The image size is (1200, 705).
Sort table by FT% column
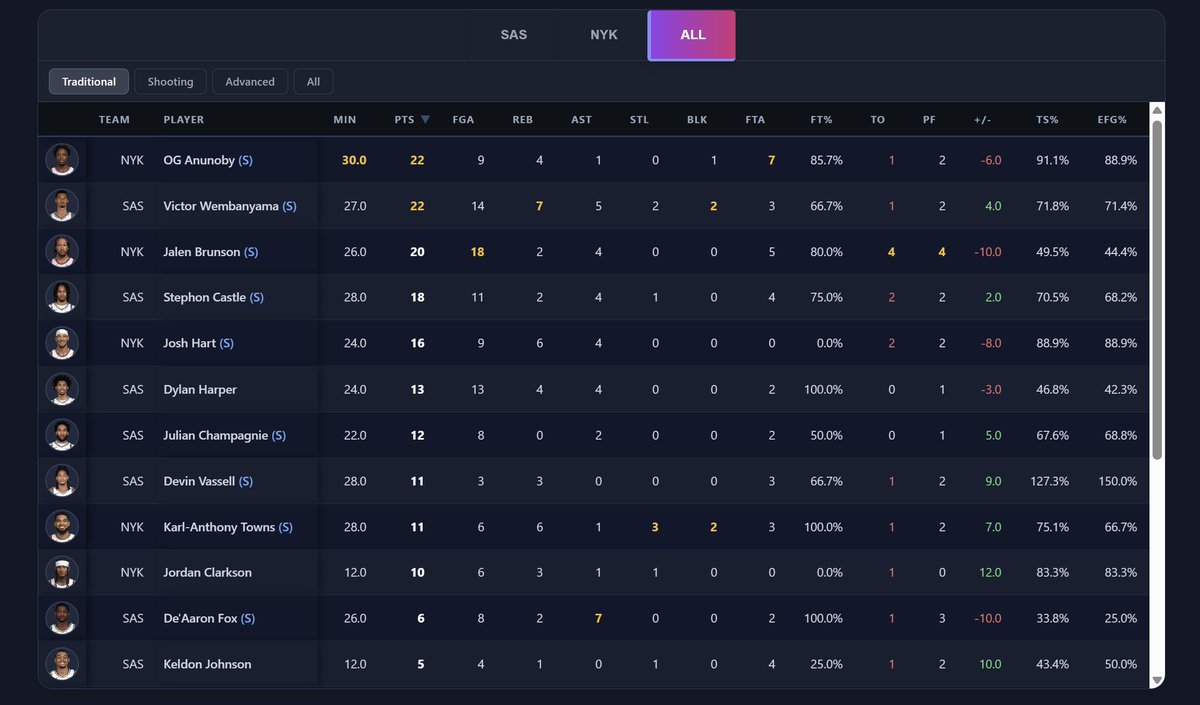coord(821,120)
